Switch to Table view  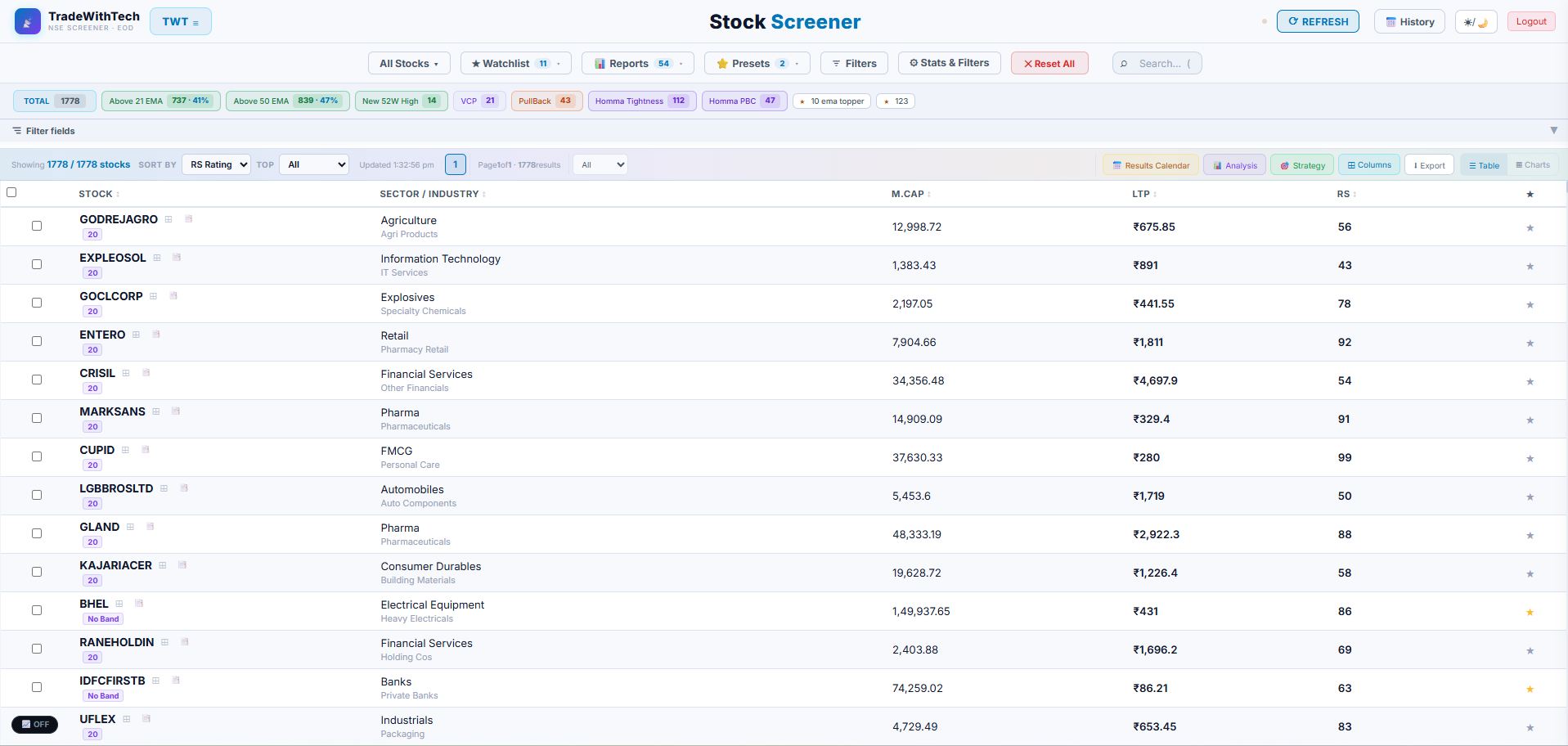[1484, 165]
